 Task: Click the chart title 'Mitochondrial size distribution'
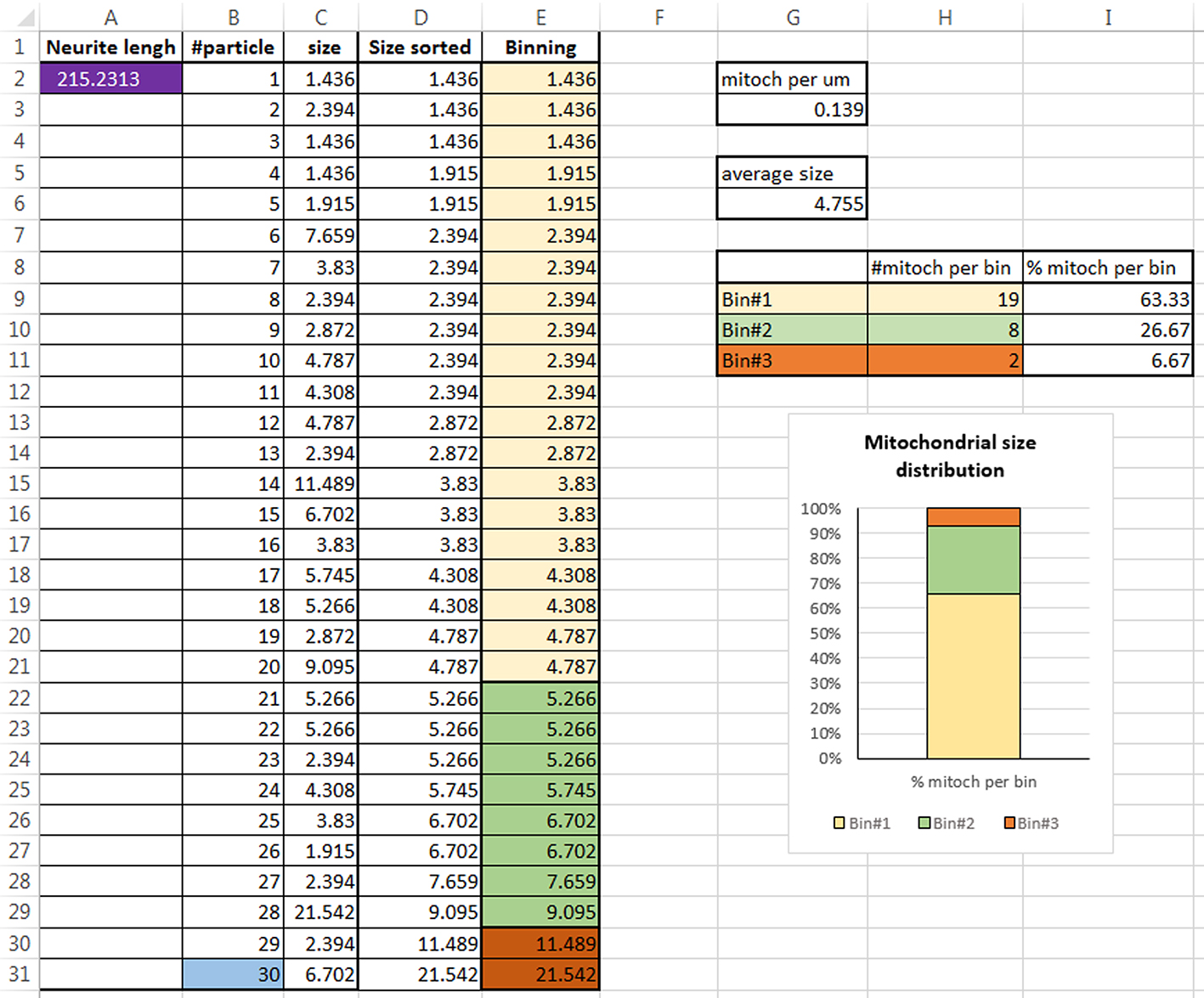coord(950,456)
